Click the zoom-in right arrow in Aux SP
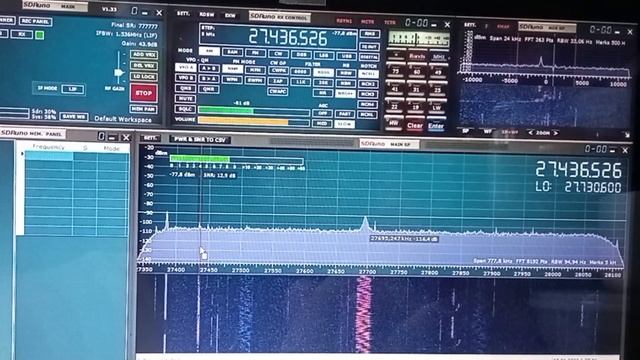This screenshot has width=640, height=360. 556,133
